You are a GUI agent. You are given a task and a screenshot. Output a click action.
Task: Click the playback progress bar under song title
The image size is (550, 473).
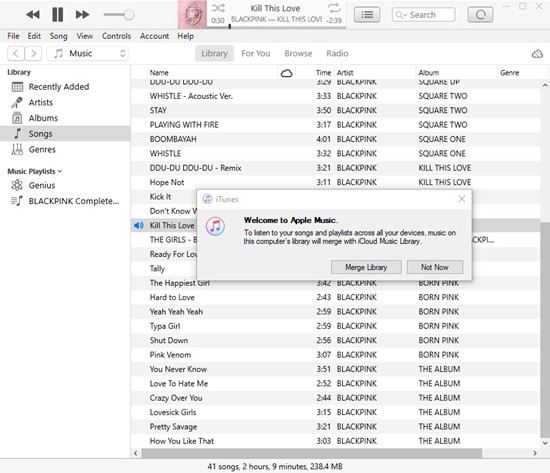pos(277,26)
